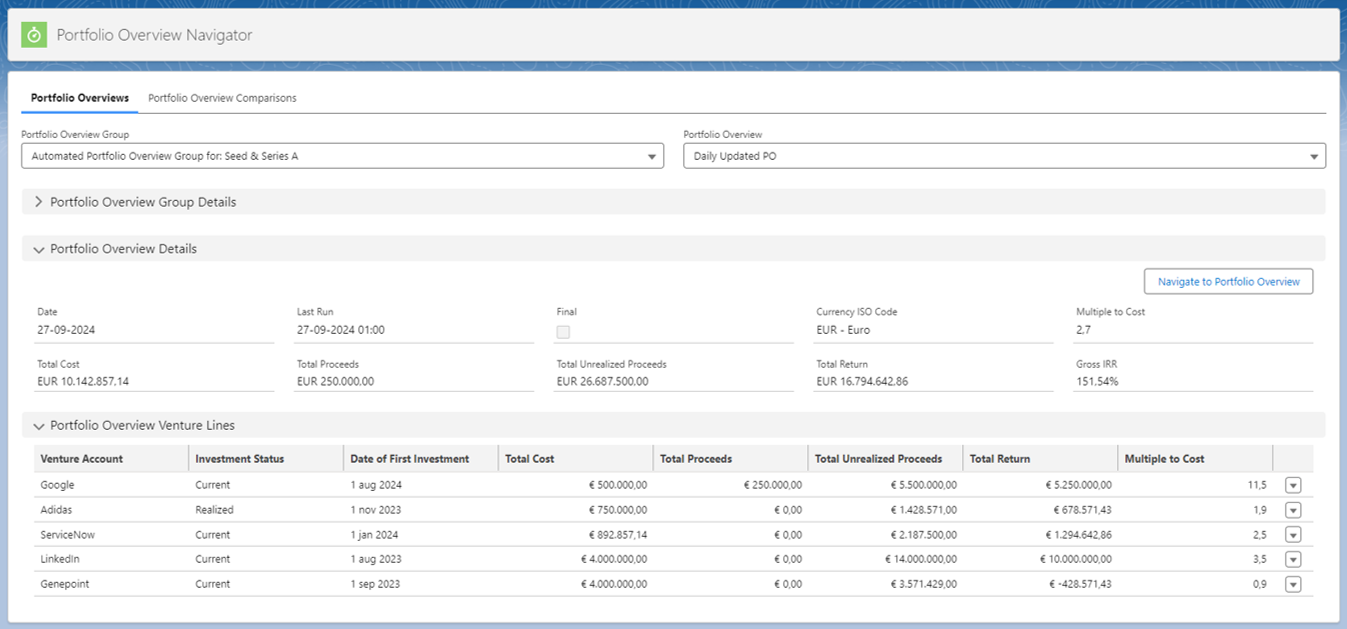1347x629 pixels.
Task: Open row actions menu for ServiceNow
Action: click(x=1292, y=535)
